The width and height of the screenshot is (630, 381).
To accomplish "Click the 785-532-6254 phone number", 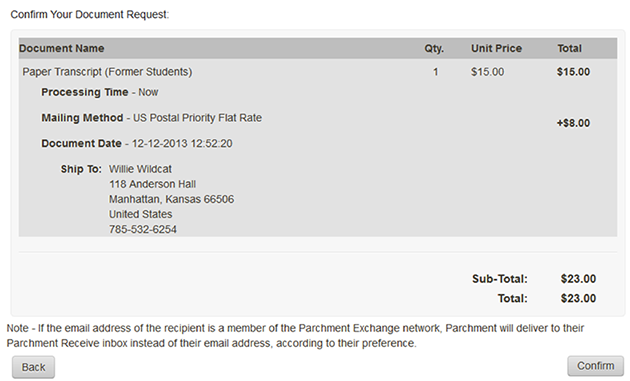I will tap(143, 229).
